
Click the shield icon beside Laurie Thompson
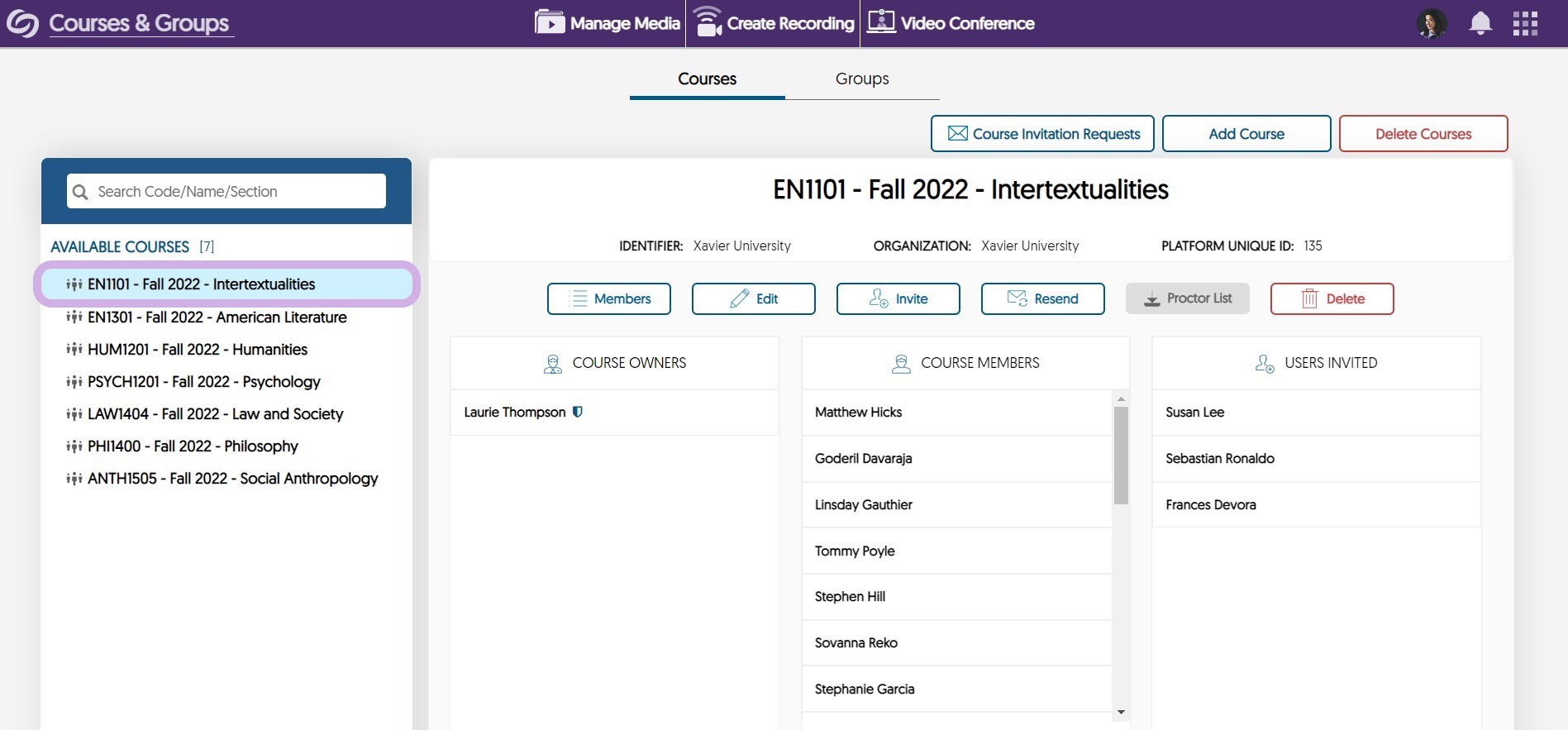pos(578,412)
